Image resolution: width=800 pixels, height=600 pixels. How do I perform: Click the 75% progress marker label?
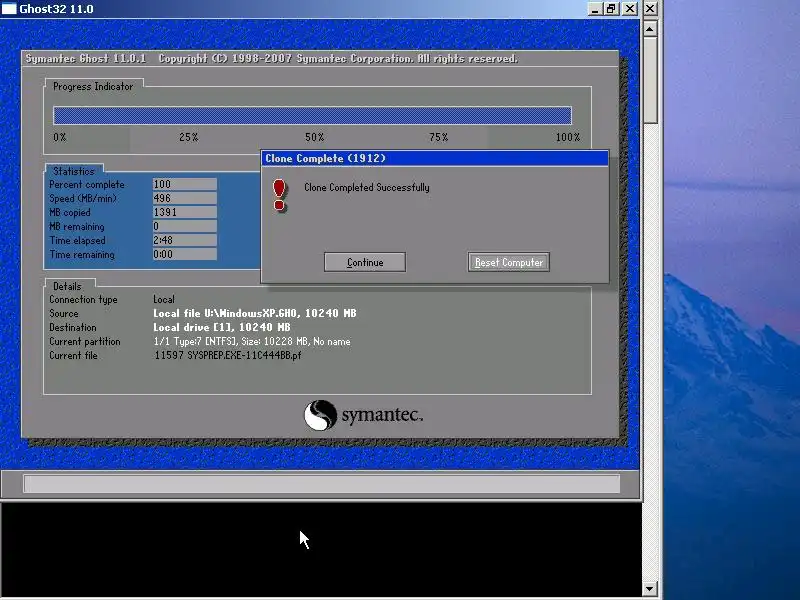(439, 137)
